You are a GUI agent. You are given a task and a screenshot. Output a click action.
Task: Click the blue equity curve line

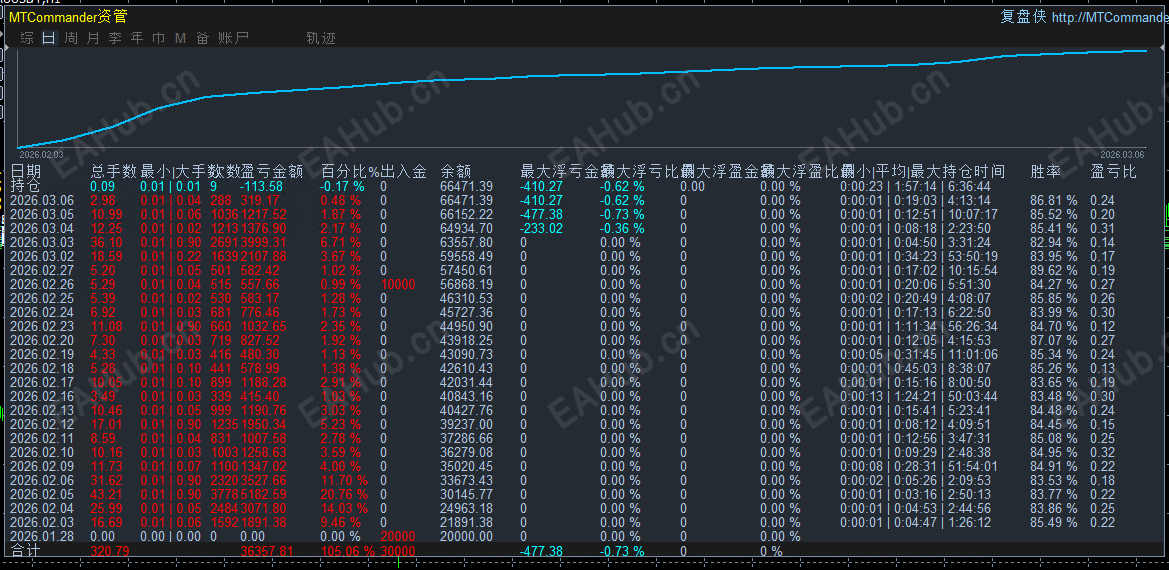[x=582, y=77]
